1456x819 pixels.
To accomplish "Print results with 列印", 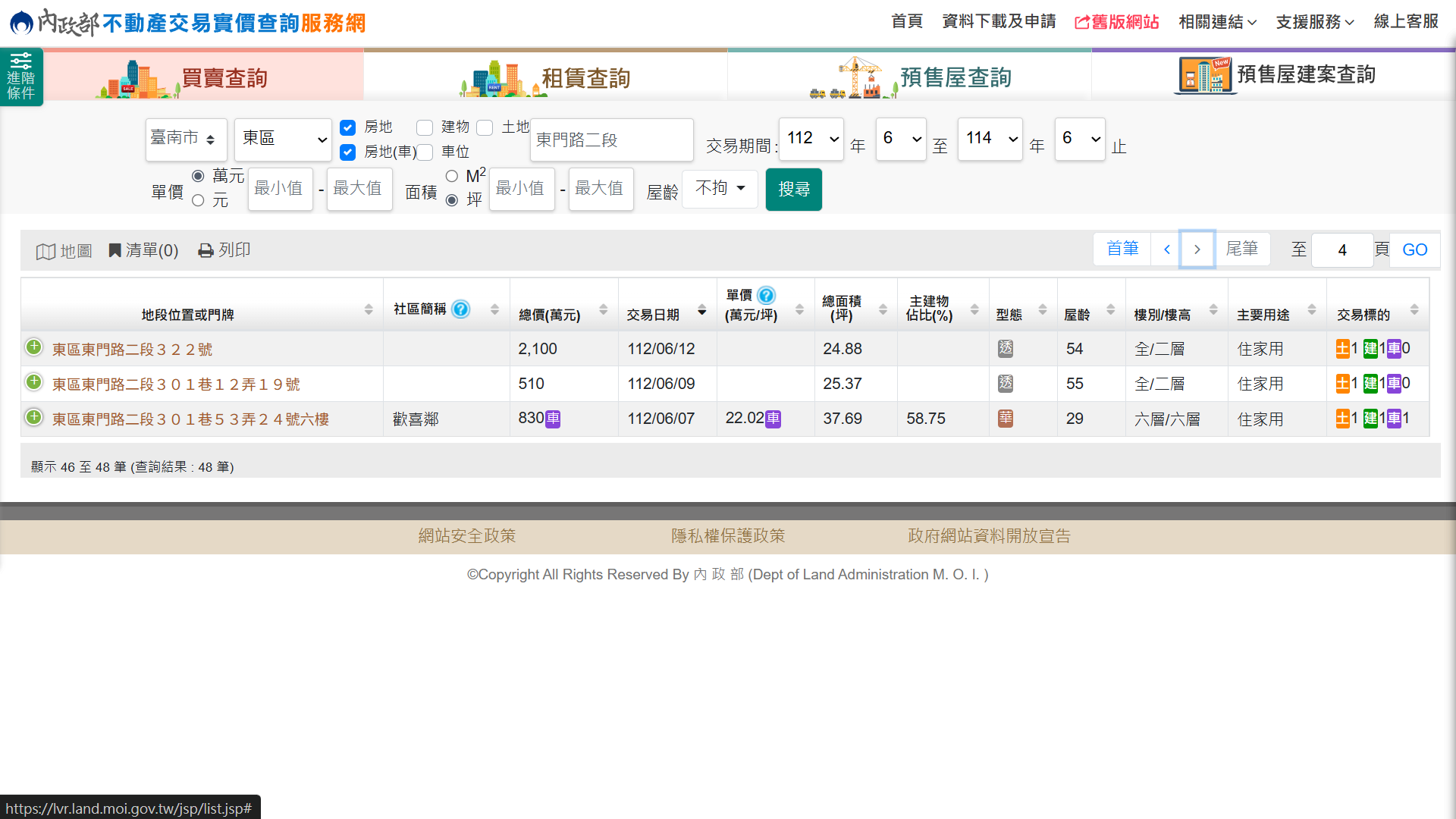I will (x=224, y=250).
